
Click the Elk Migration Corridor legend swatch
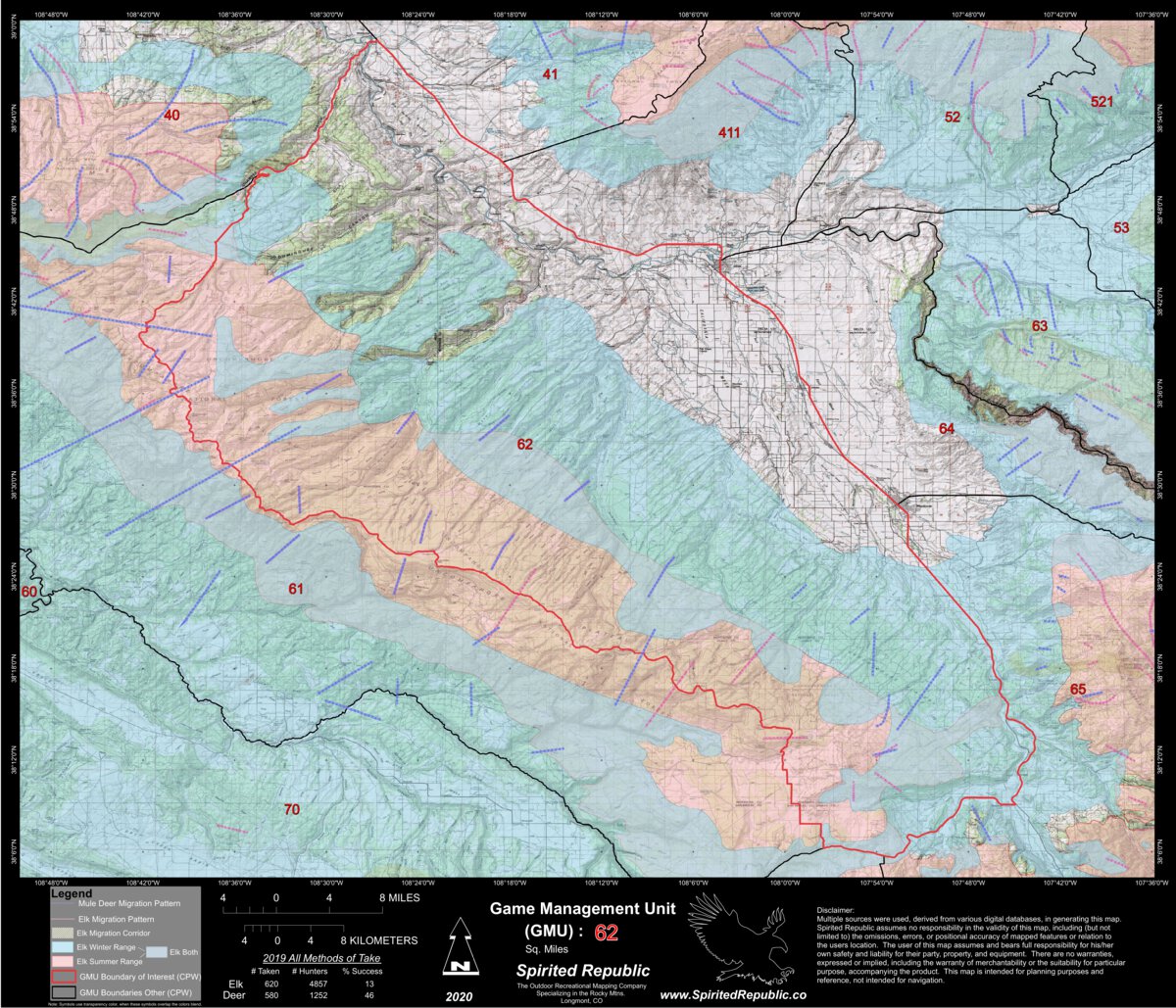62,933
